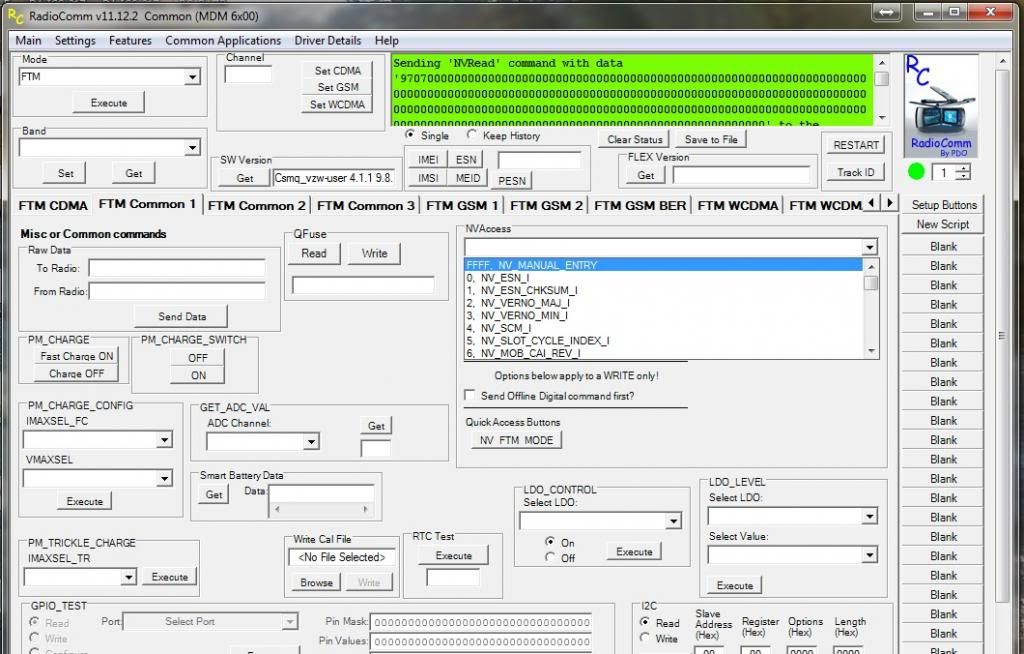Select the LDO_CONTROL On radio button
Viewport: 1024px width, 654px height.
click(x=550, y=542)
